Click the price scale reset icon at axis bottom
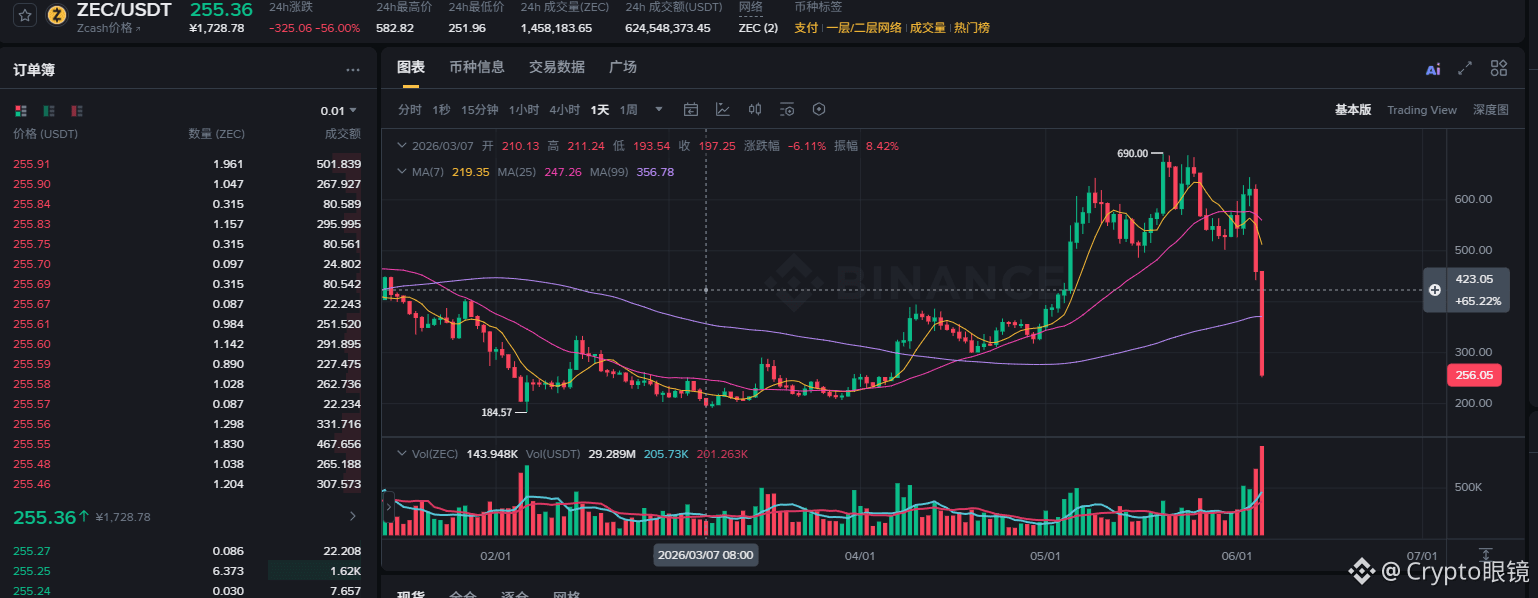 click(x=1486, y=555)
